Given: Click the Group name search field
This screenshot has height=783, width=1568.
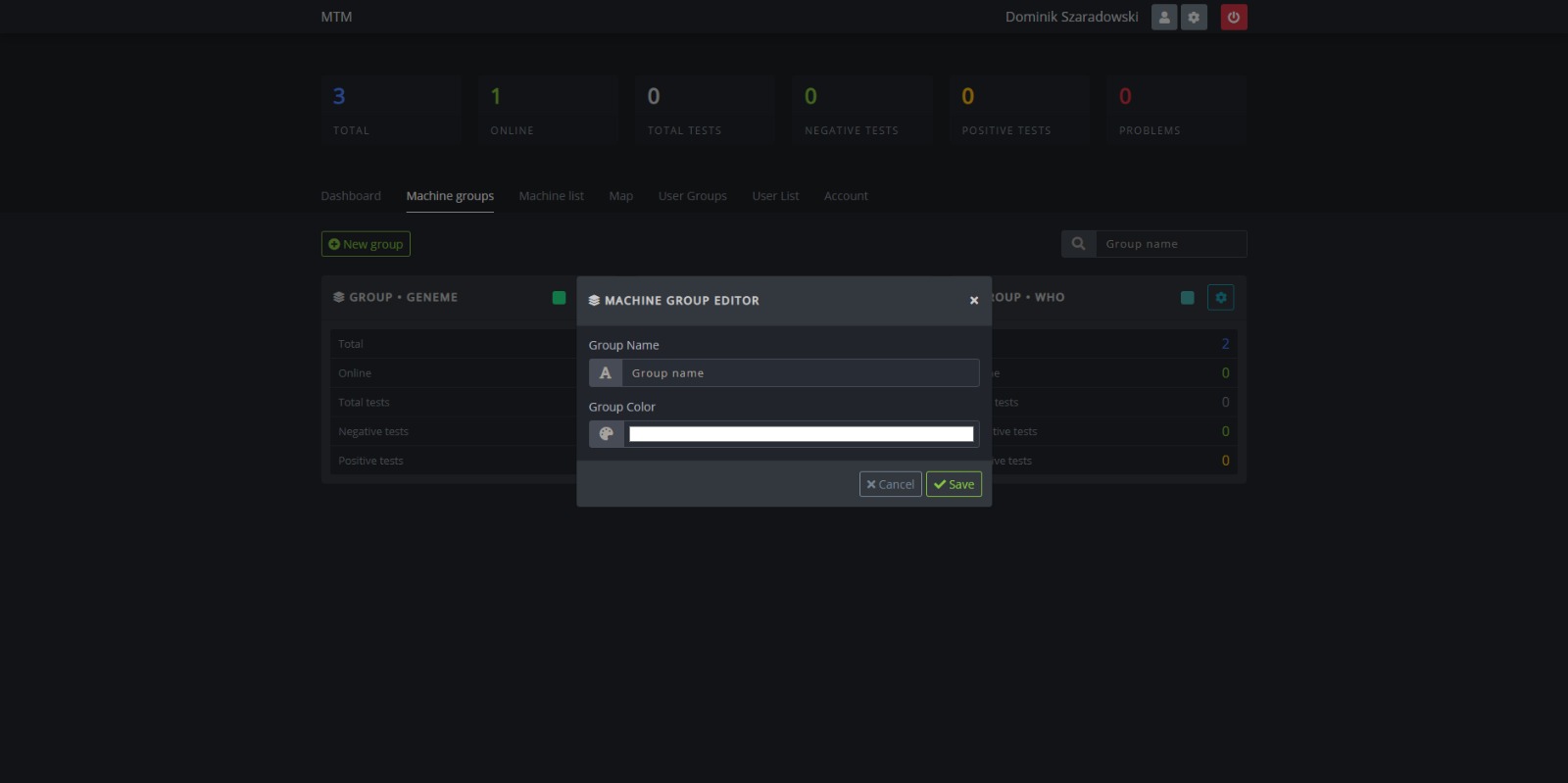Looking at the screenshot, I should [1170, 244].
